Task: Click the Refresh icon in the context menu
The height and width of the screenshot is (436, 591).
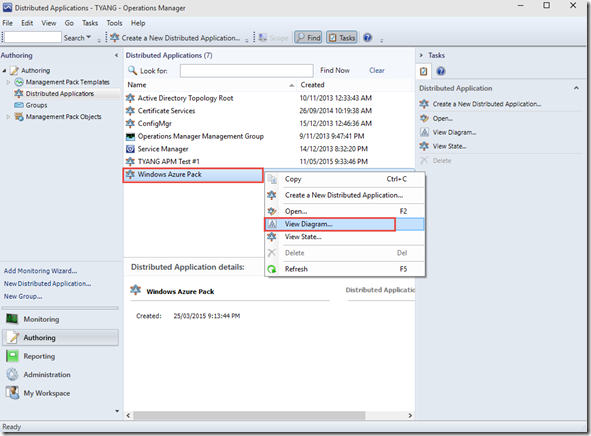Action: tap(272, 269)
